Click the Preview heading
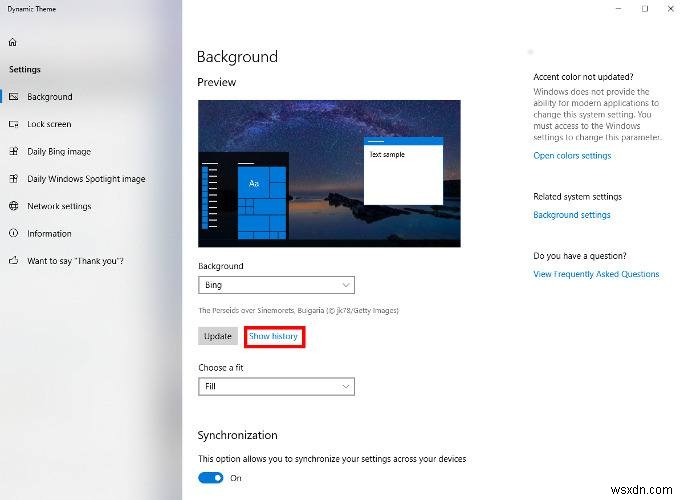 (x=216, y=82)
